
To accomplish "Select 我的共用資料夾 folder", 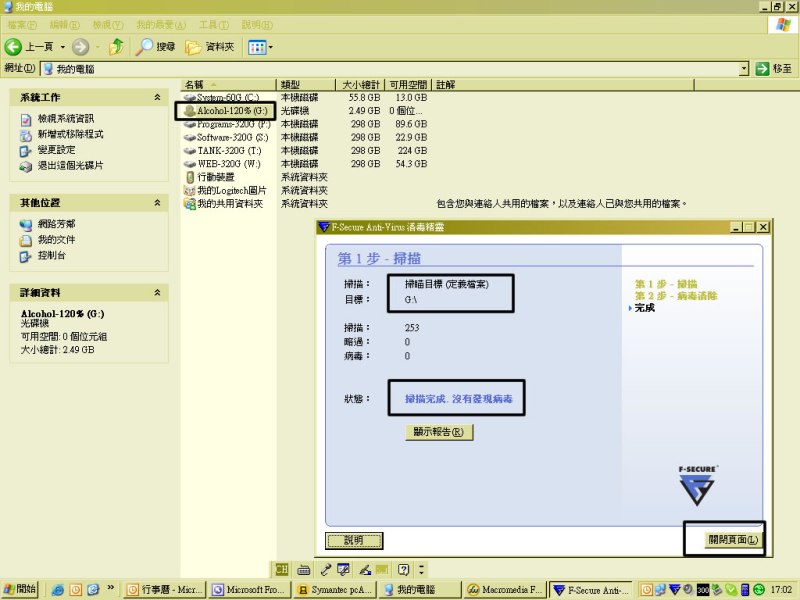I will point(223,204).
